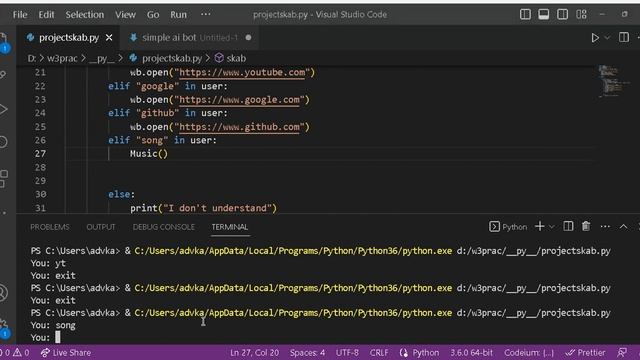Click Ln 27, Col 20 status entry
This screenshot has width=640, height=360.
[254, 353]
